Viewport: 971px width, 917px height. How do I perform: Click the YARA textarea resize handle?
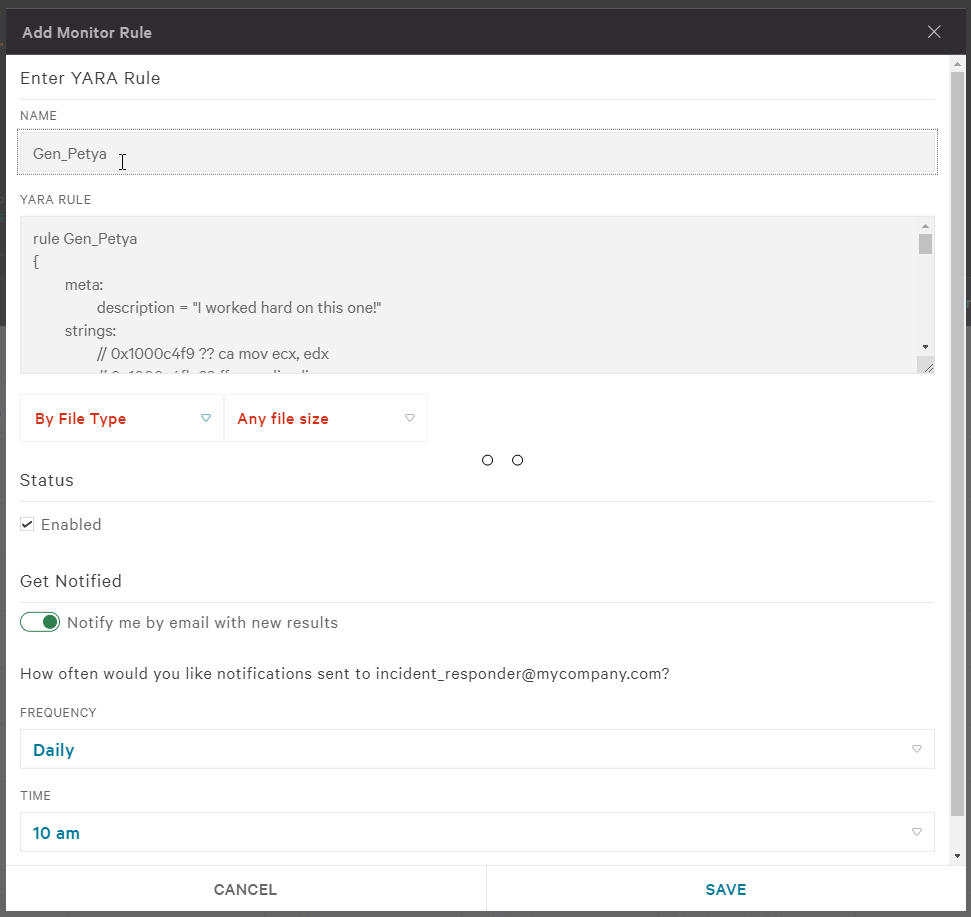[x=928, y=367]
